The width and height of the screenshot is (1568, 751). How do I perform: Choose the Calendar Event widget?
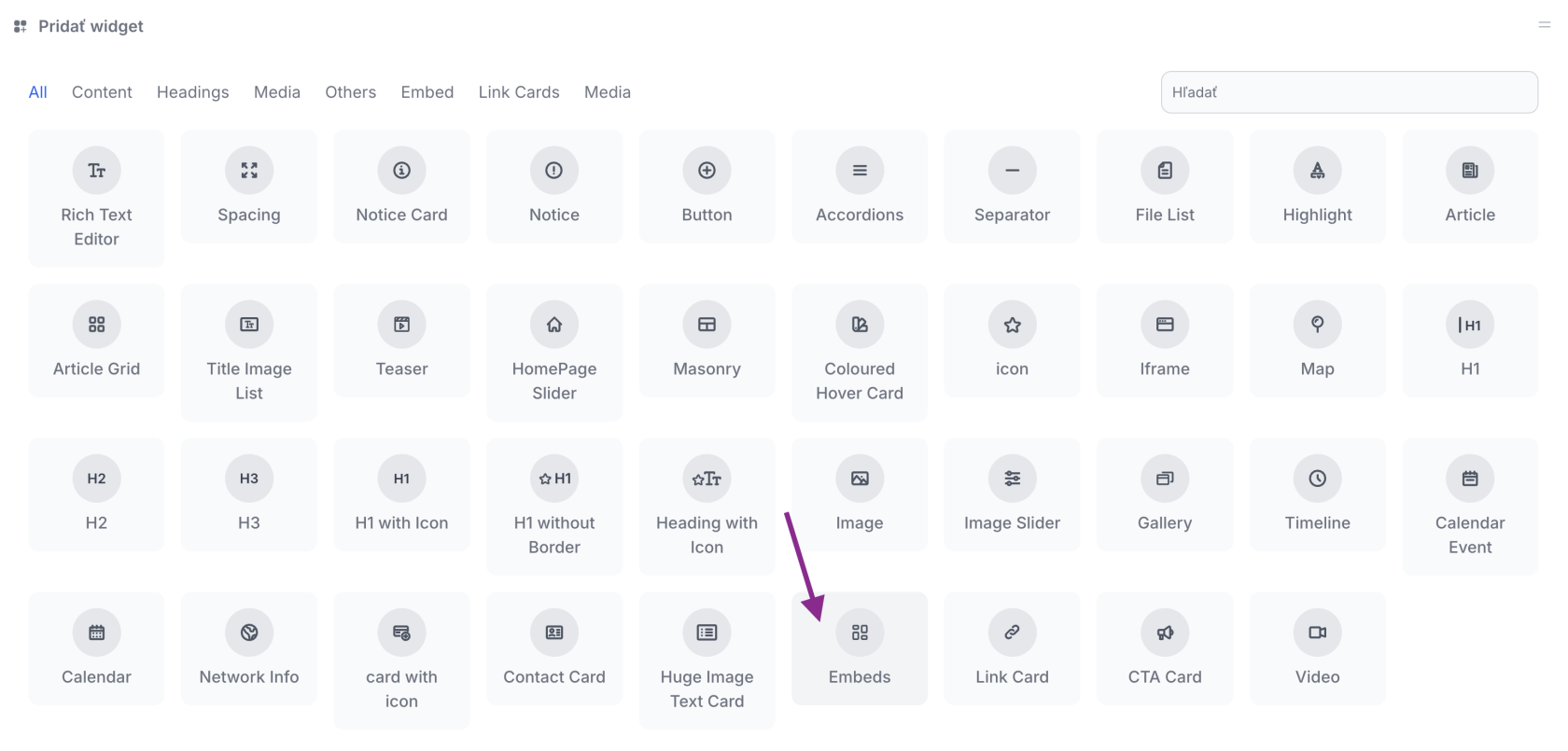1470,507
